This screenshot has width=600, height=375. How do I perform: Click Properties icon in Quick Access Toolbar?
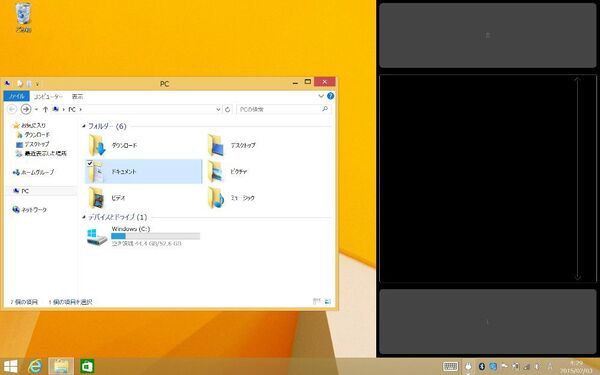coord(20,83)
